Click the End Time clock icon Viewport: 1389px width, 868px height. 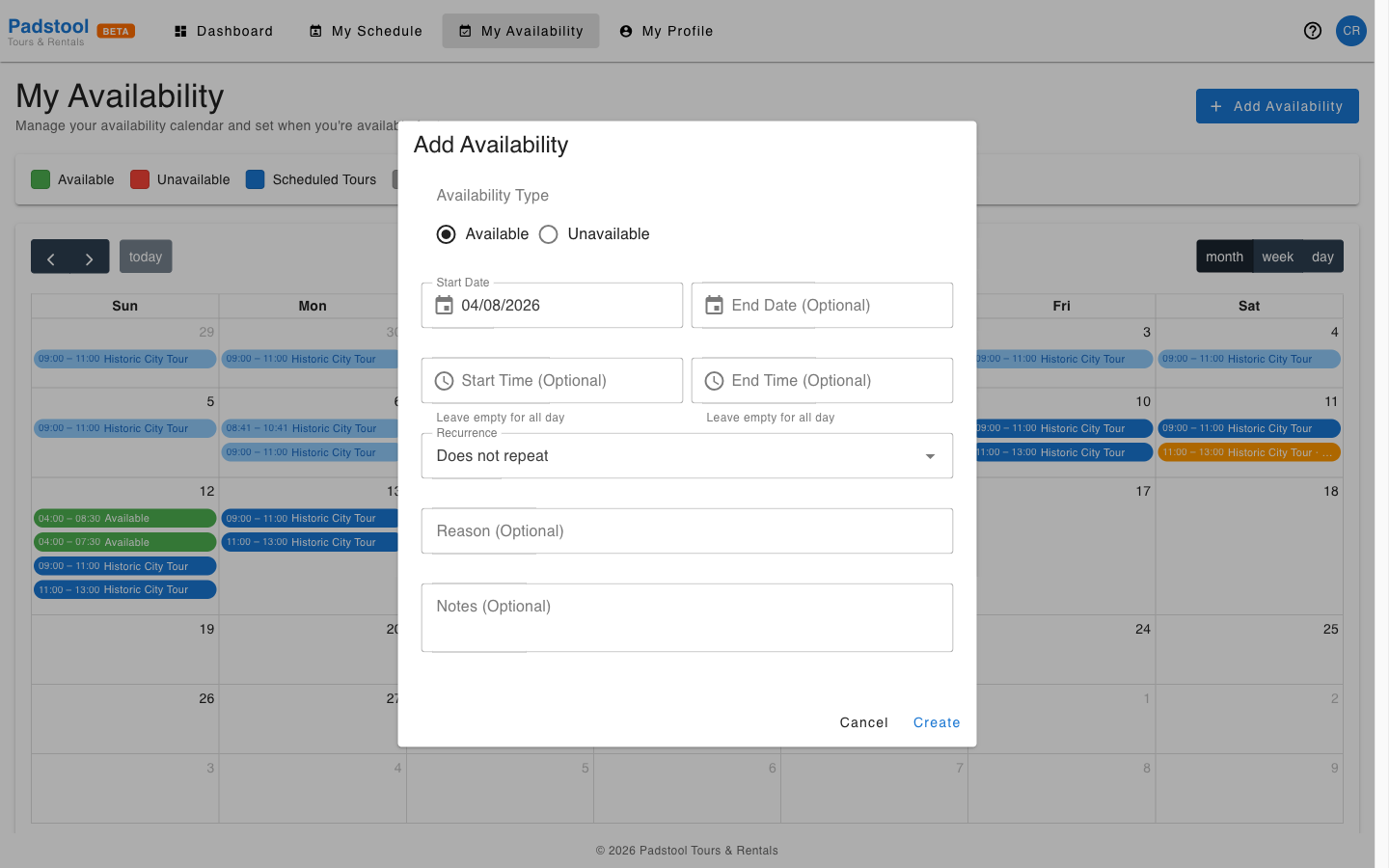[x=714, y=381]
